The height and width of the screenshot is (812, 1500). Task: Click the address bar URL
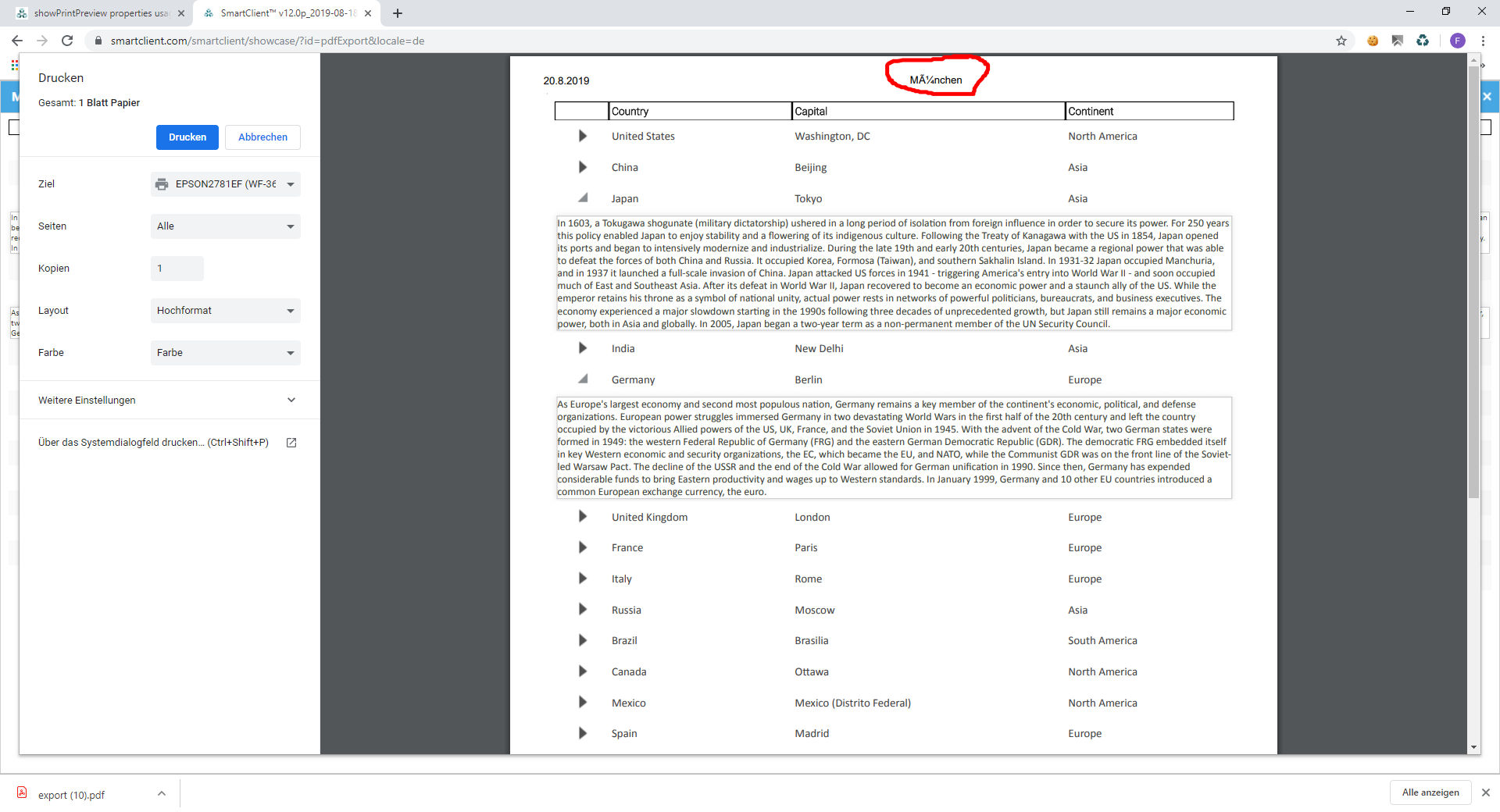(267, 41)
